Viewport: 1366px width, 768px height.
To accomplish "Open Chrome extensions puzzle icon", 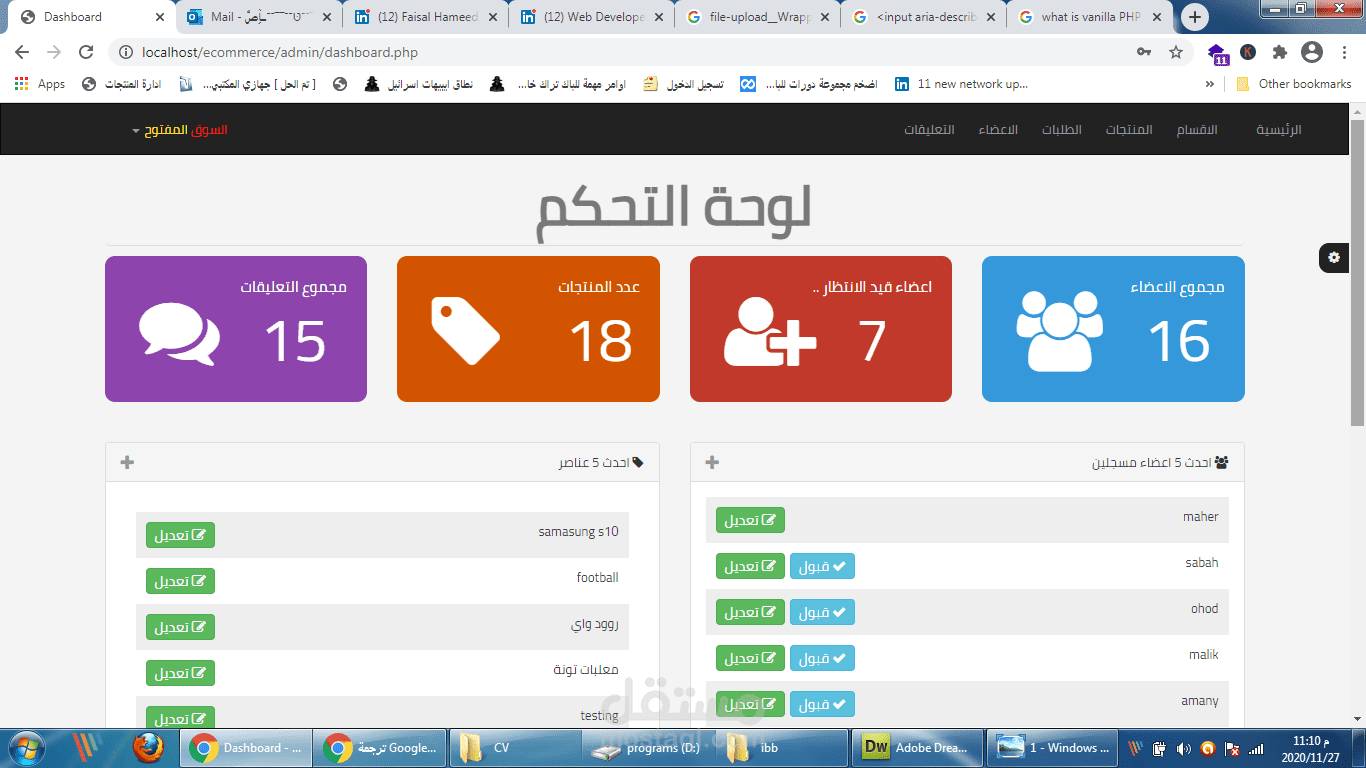I will pos(1279,52).
